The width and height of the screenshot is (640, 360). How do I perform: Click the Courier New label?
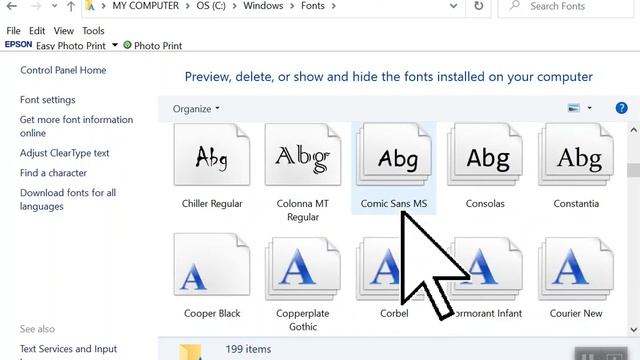coord(576,313)
